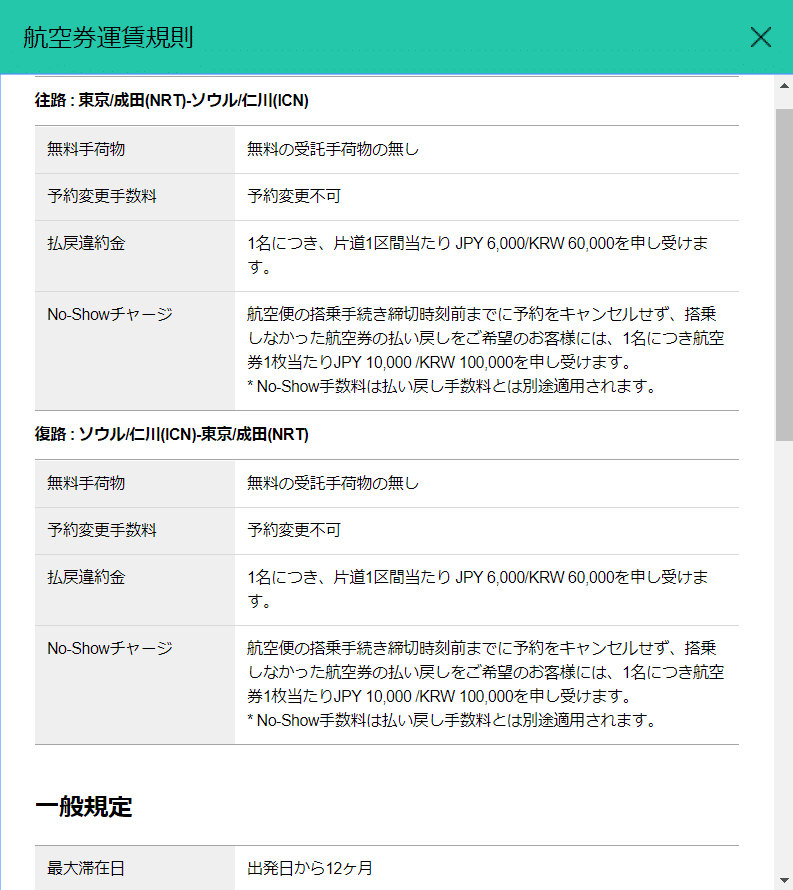
Task: Click 予約変更不可 value in the 往路 table
Action: 294,196
